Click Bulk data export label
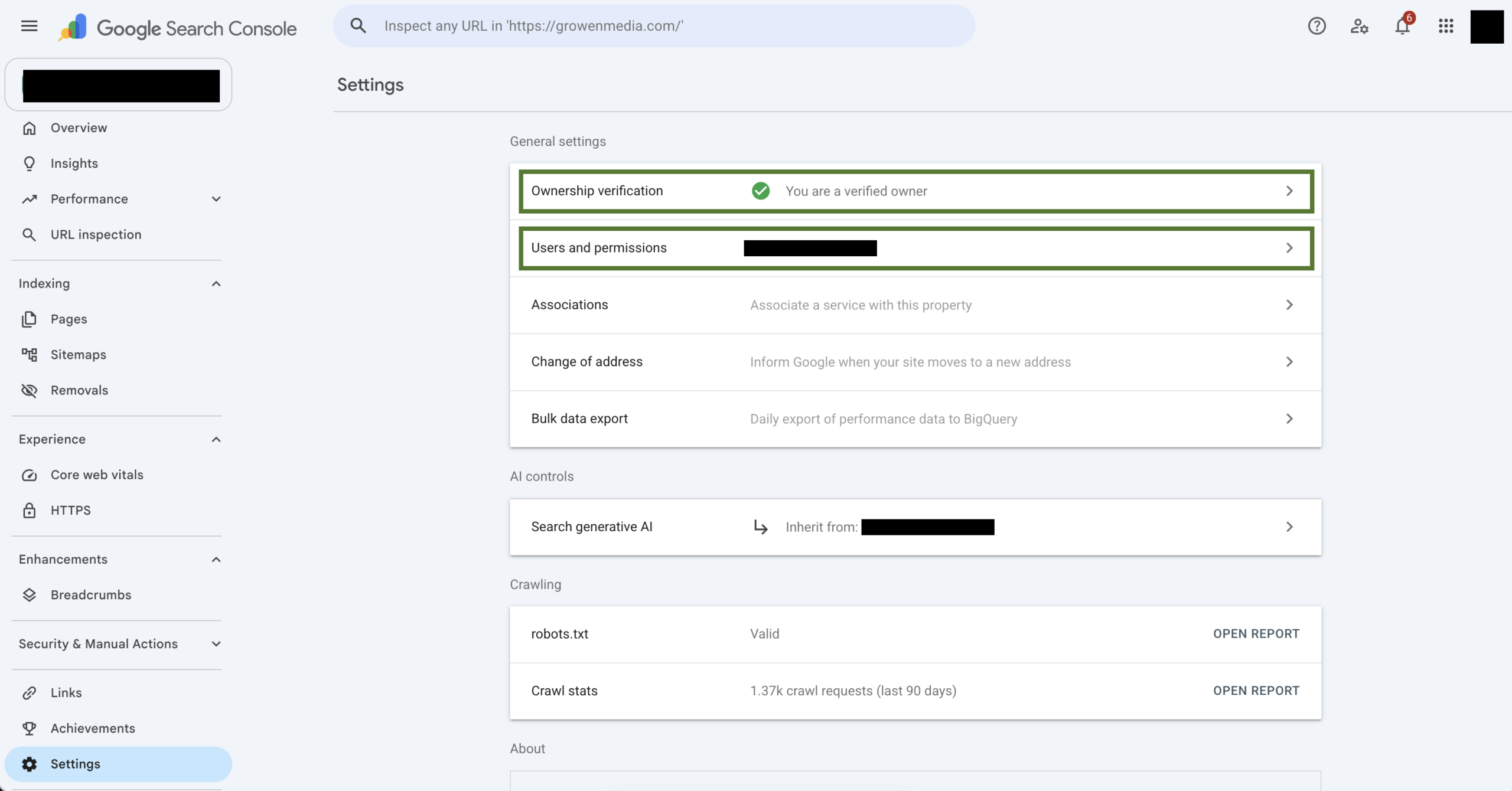 579,419
